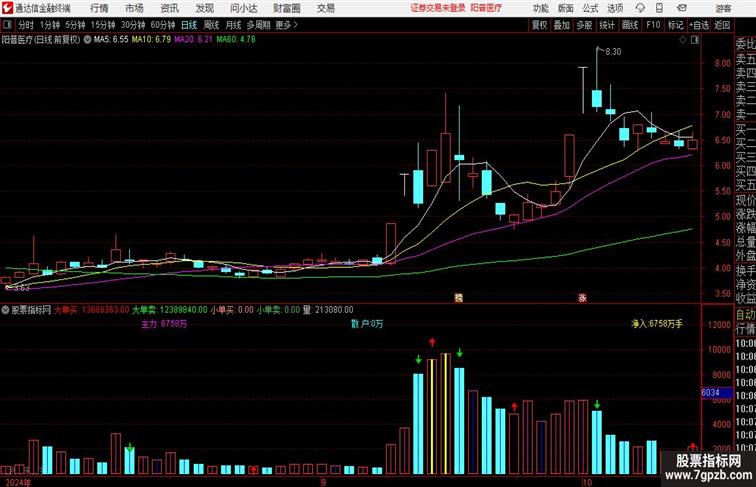Click the customer service headset icon

640,8
